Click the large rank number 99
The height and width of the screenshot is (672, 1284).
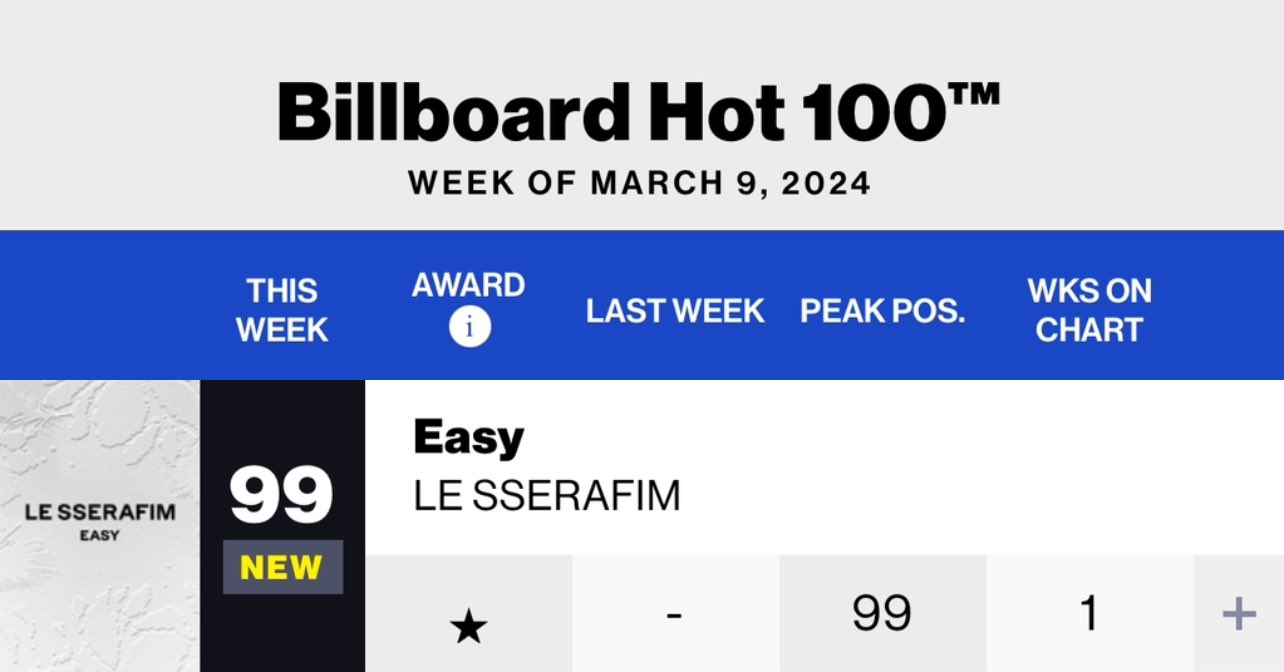[281, 496]
